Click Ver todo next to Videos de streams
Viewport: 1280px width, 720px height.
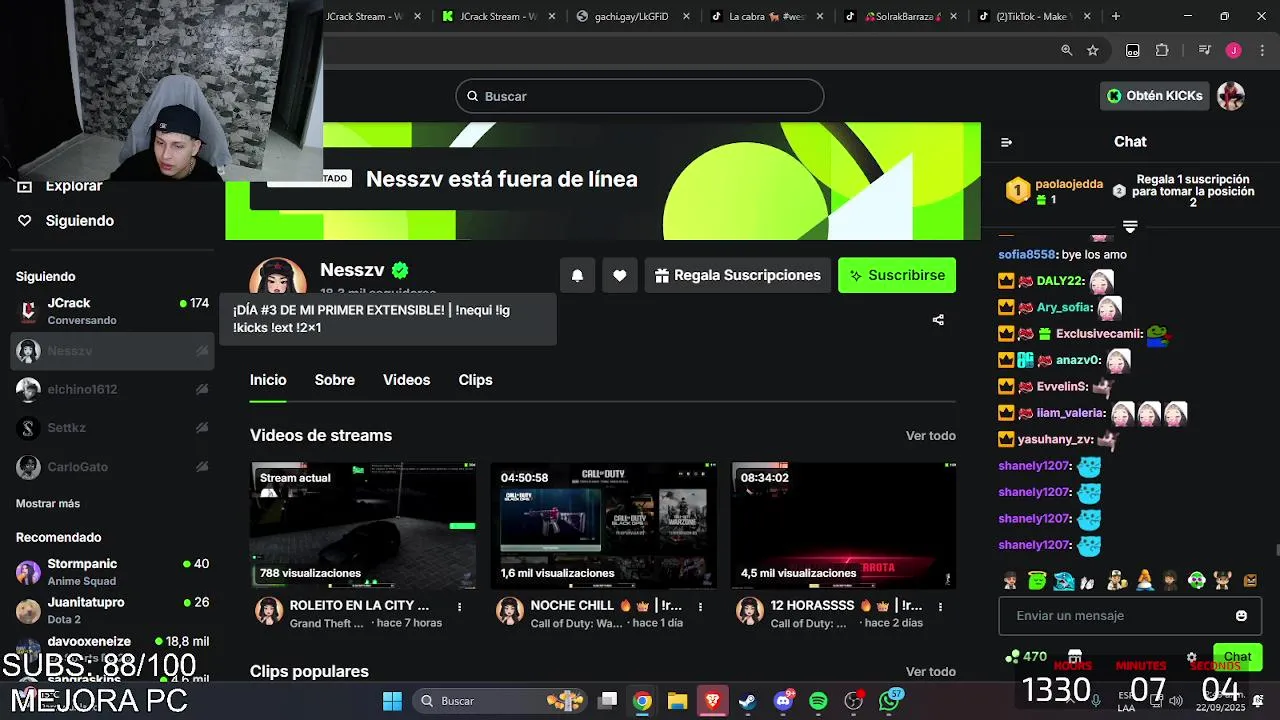pyautogui.click(x=931, y=436)
